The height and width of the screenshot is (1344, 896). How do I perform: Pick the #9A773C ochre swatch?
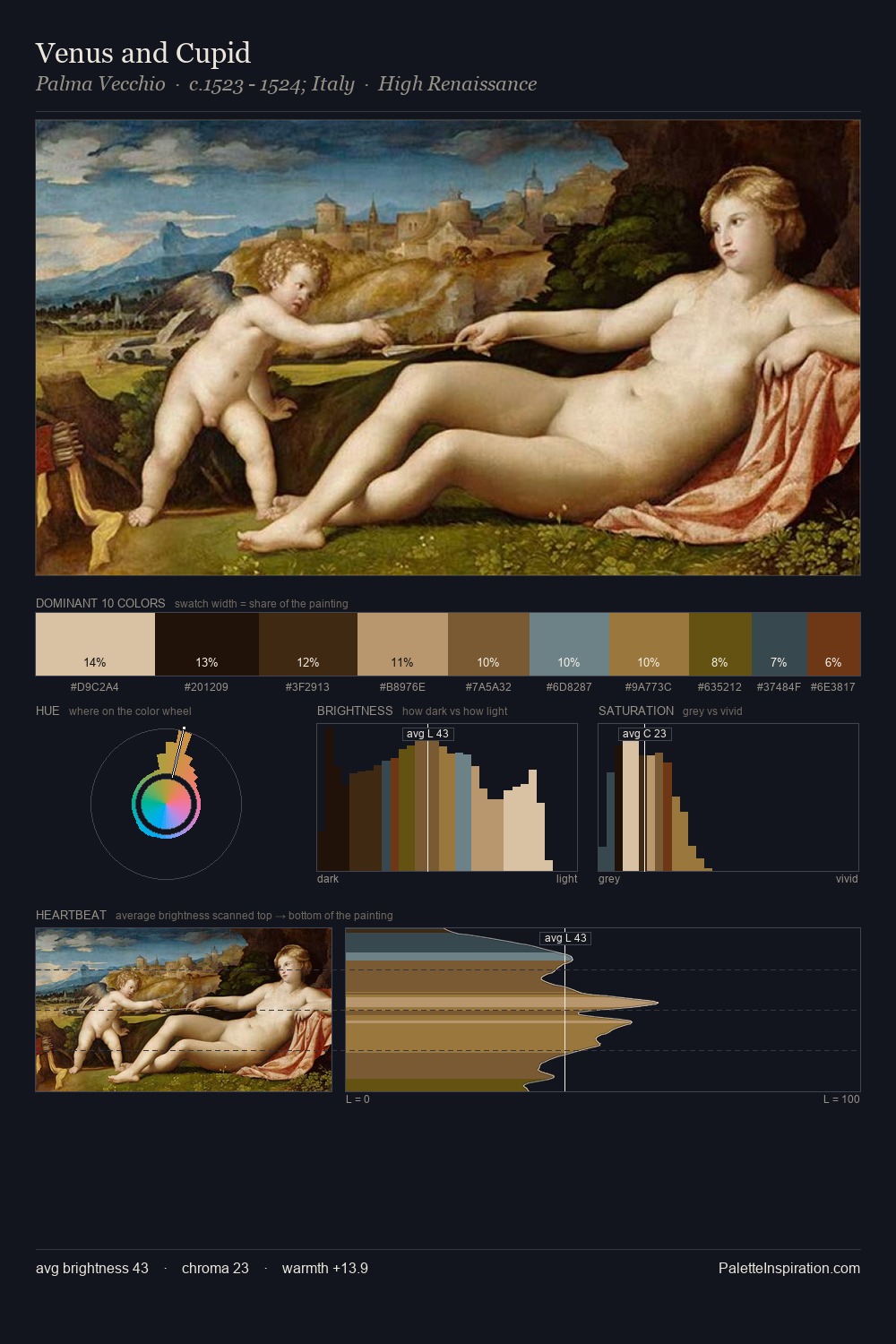pyautogui.click(x=649, y=644)
